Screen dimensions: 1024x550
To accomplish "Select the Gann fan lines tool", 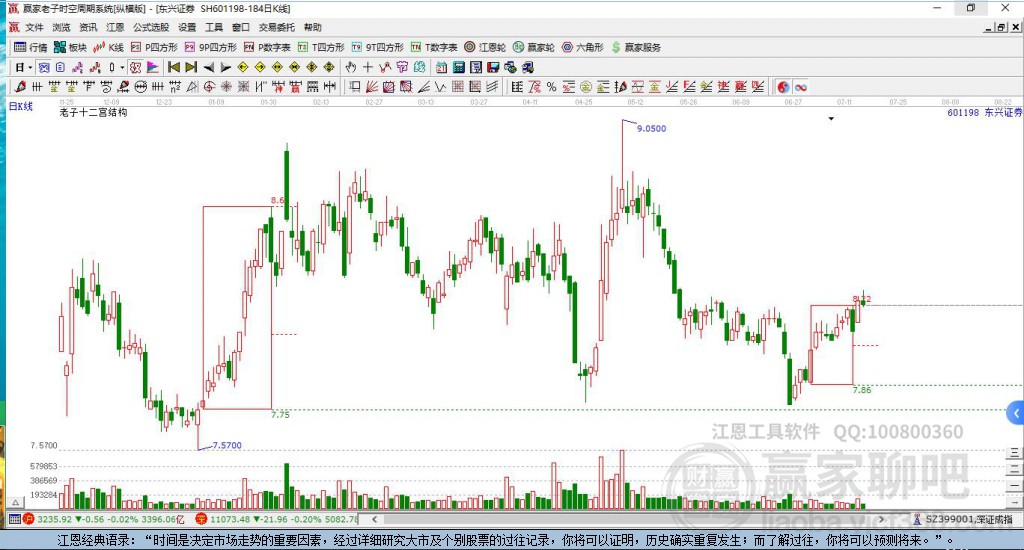I will point(372,87).
